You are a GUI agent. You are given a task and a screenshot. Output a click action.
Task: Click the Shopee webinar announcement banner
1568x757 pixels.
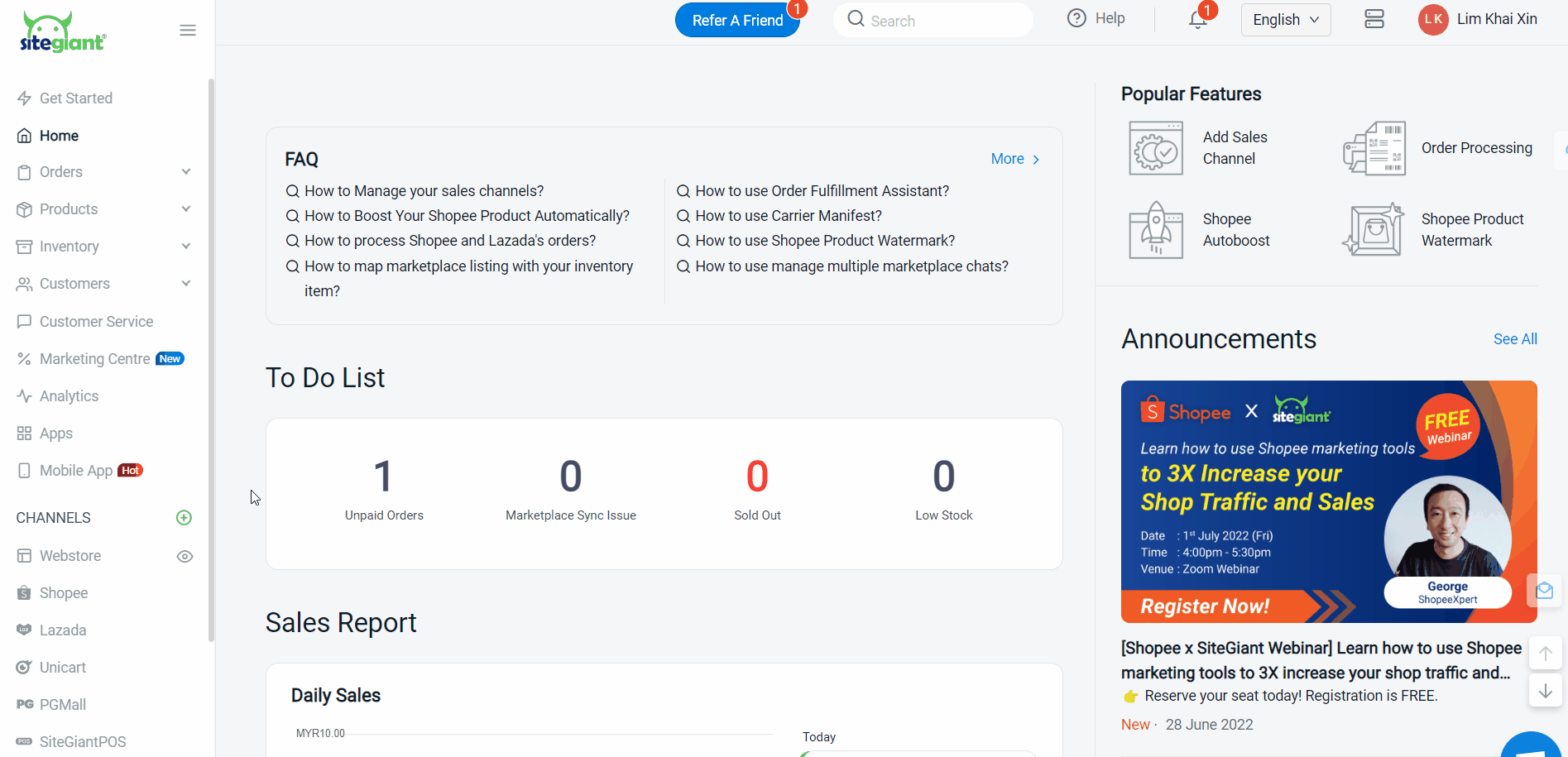pyautogui.click(x=1329, y=501)
